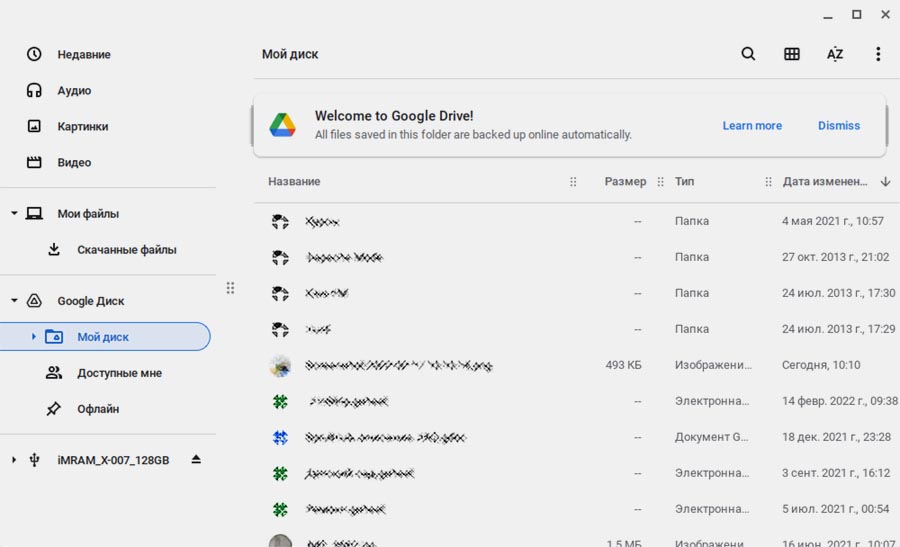Toggle the descending sort arrow on date column
This screenshot has height=547, width=900.
click(x=885, y=181)
